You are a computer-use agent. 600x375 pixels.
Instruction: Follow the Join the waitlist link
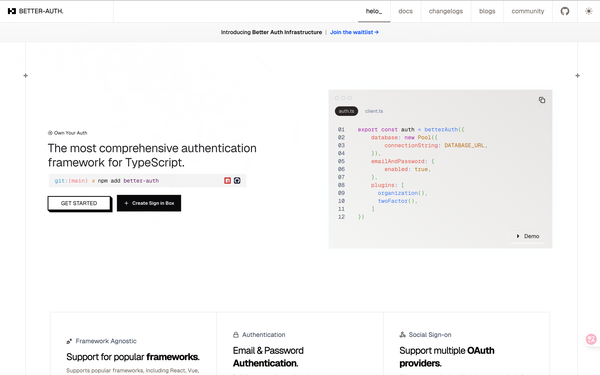(x=354, y=32)
